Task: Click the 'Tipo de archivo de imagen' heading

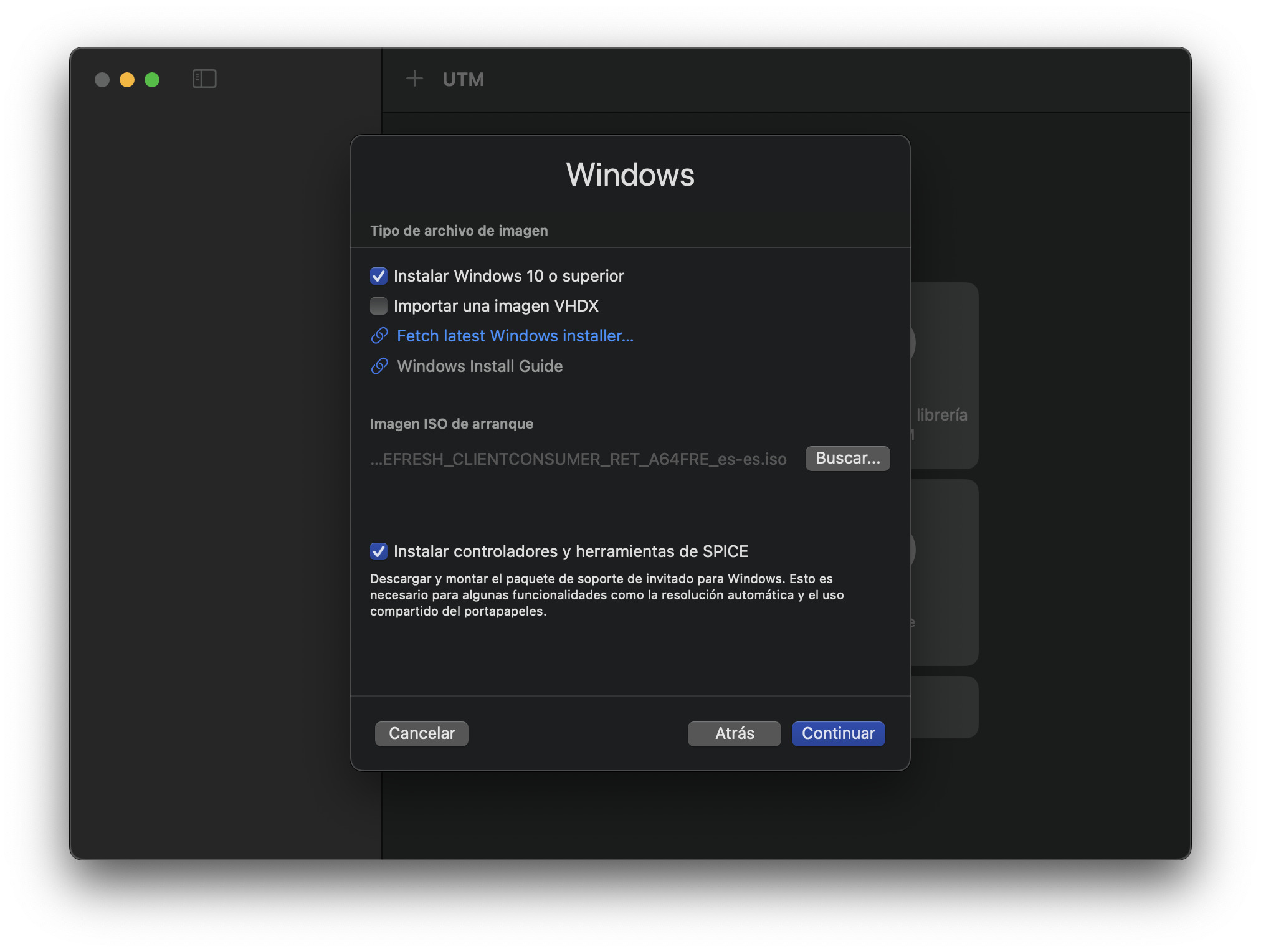Action: pos(459,231)
